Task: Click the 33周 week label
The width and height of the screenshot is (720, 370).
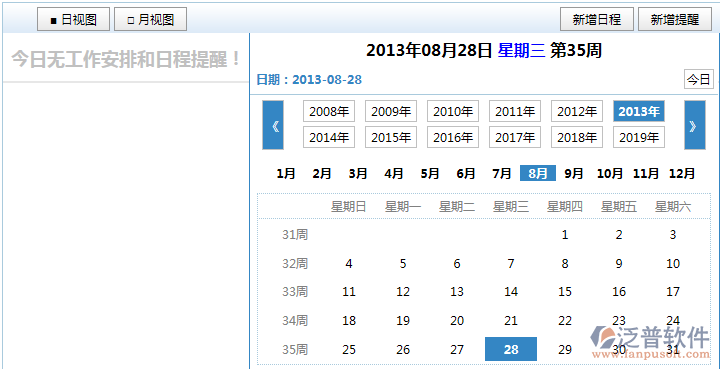Action: click(295, 292)
